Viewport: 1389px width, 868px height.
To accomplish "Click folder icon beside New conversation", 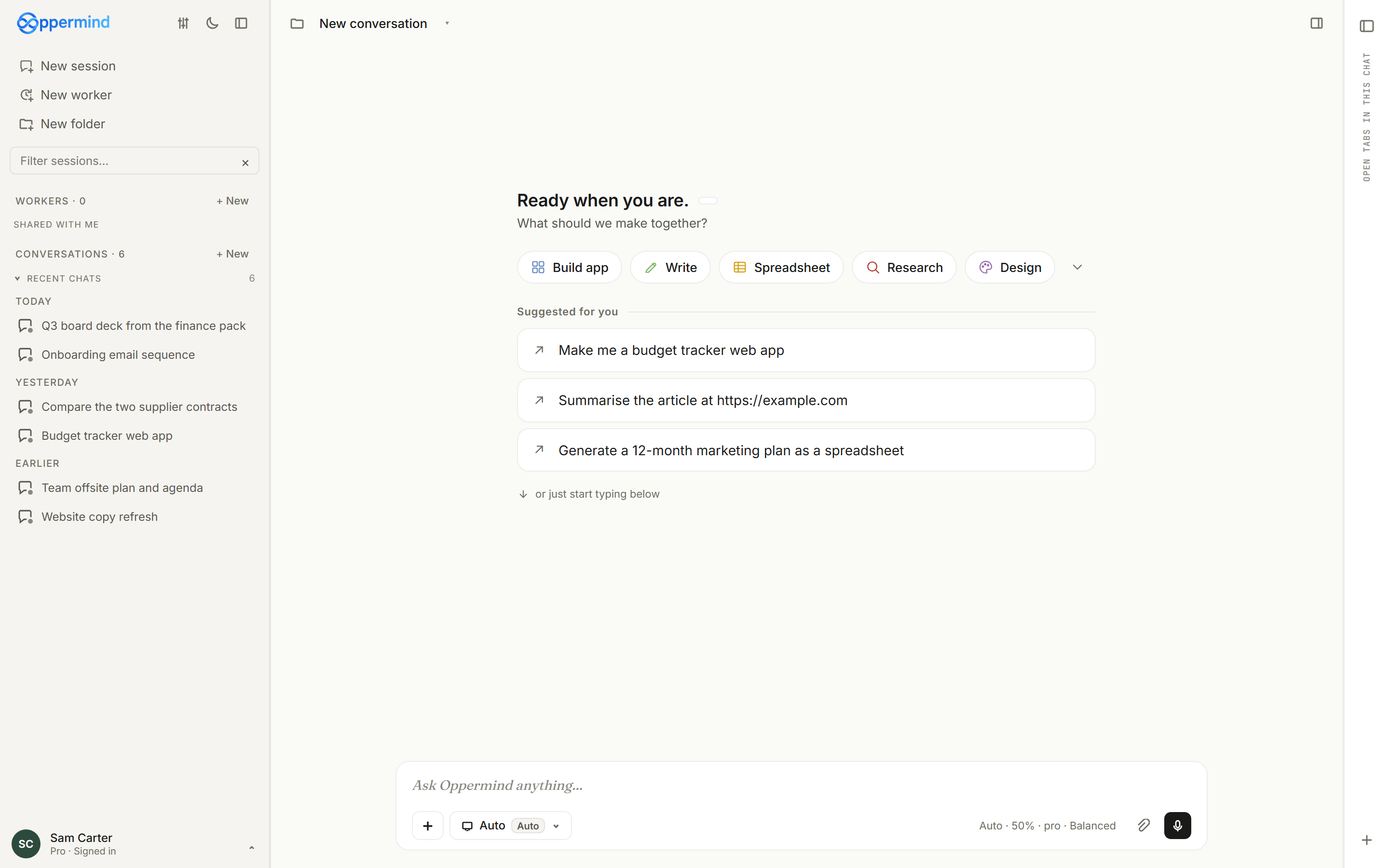I will tap(297, 24).
